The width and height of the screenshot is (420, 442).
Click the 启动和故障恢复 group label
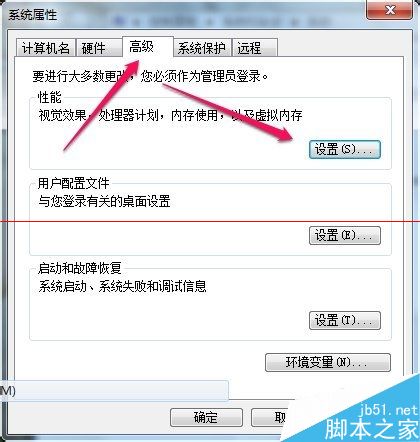click(79, 268)
